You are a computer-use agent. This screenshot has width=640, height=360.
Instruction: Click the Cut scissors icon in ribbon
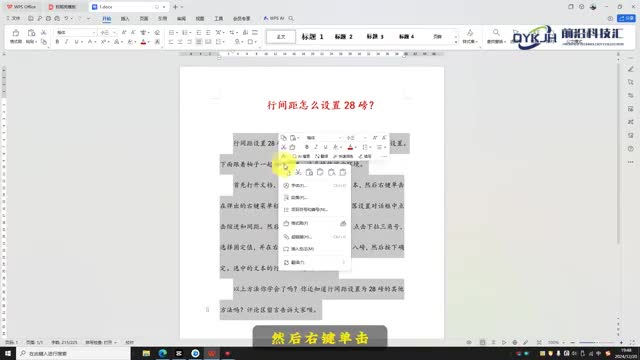pos(43,32)
